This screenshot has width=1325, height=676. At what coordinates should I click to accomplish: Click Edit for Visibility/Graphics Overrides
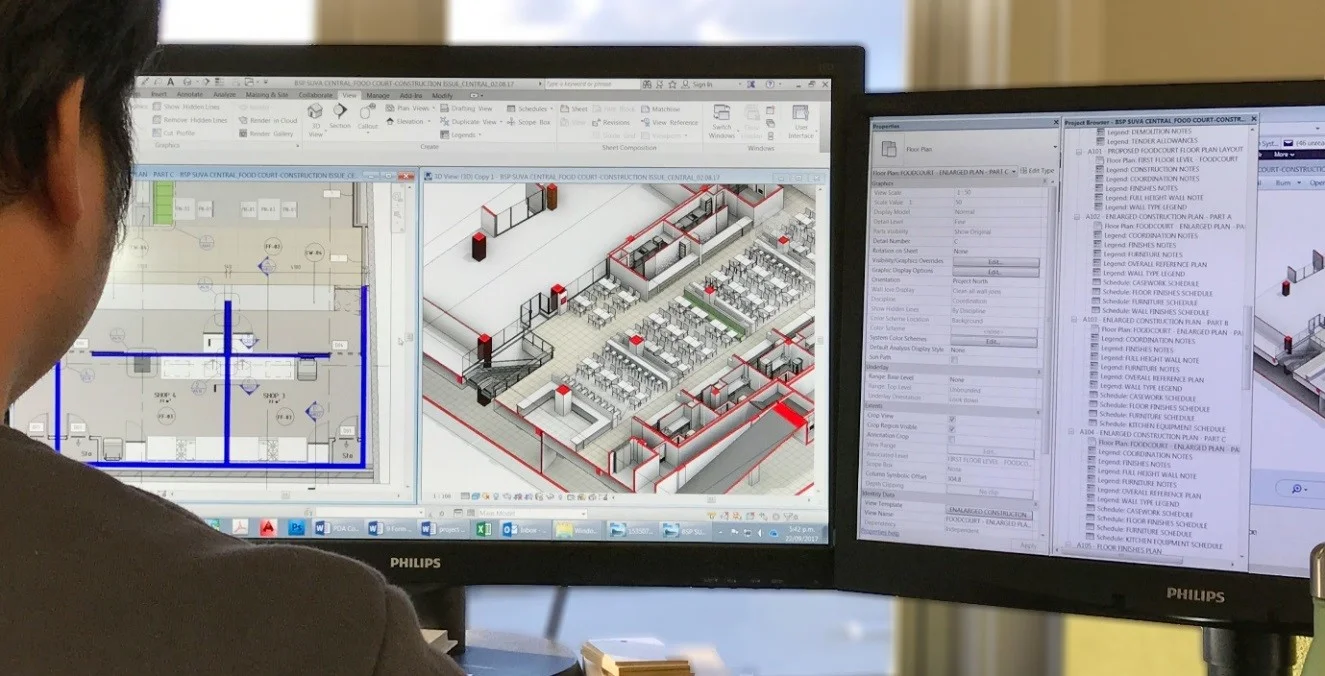click(x=994, y=261)
